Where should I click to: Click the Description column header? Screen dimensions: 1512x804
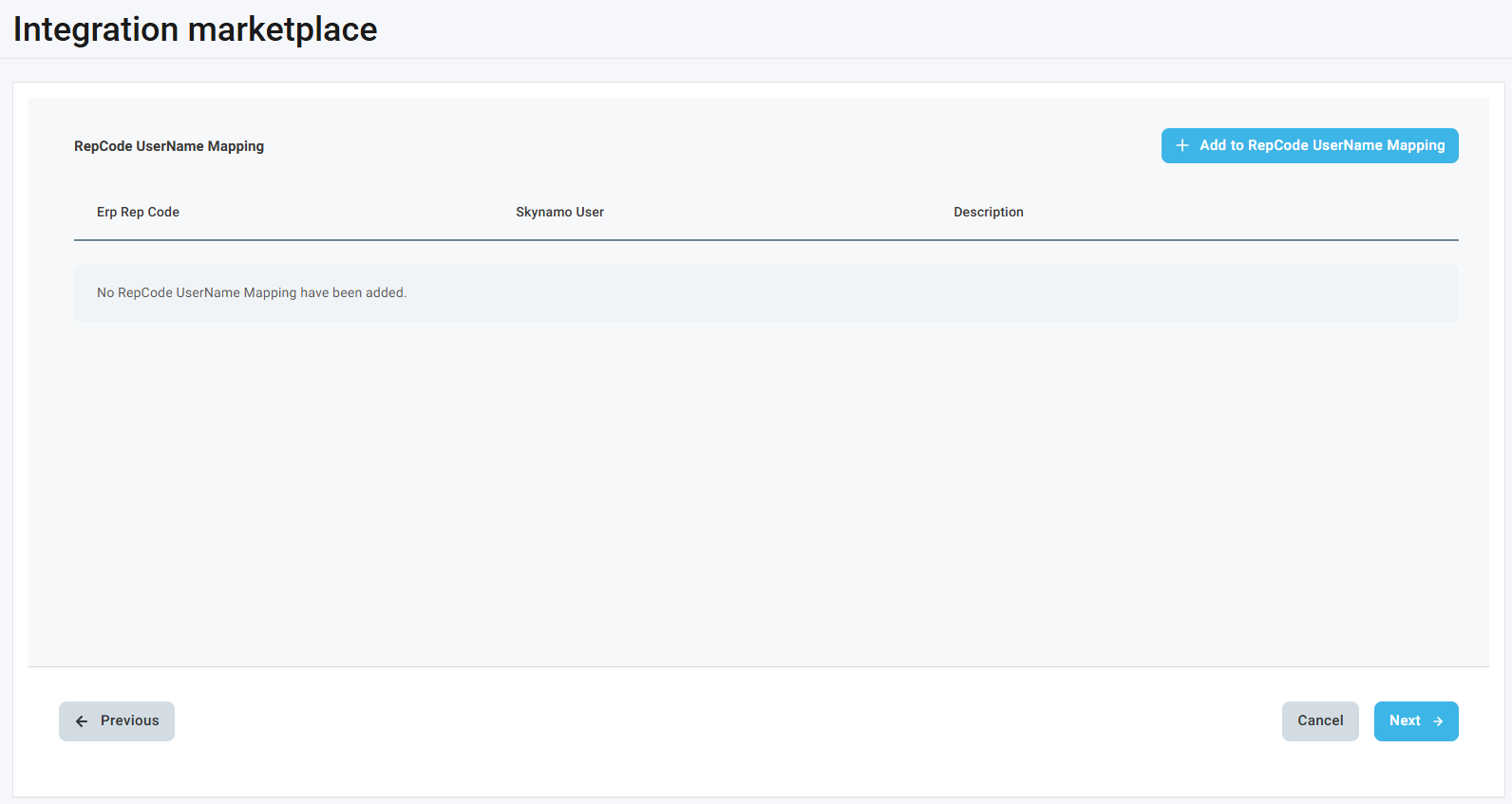[988, 212]
